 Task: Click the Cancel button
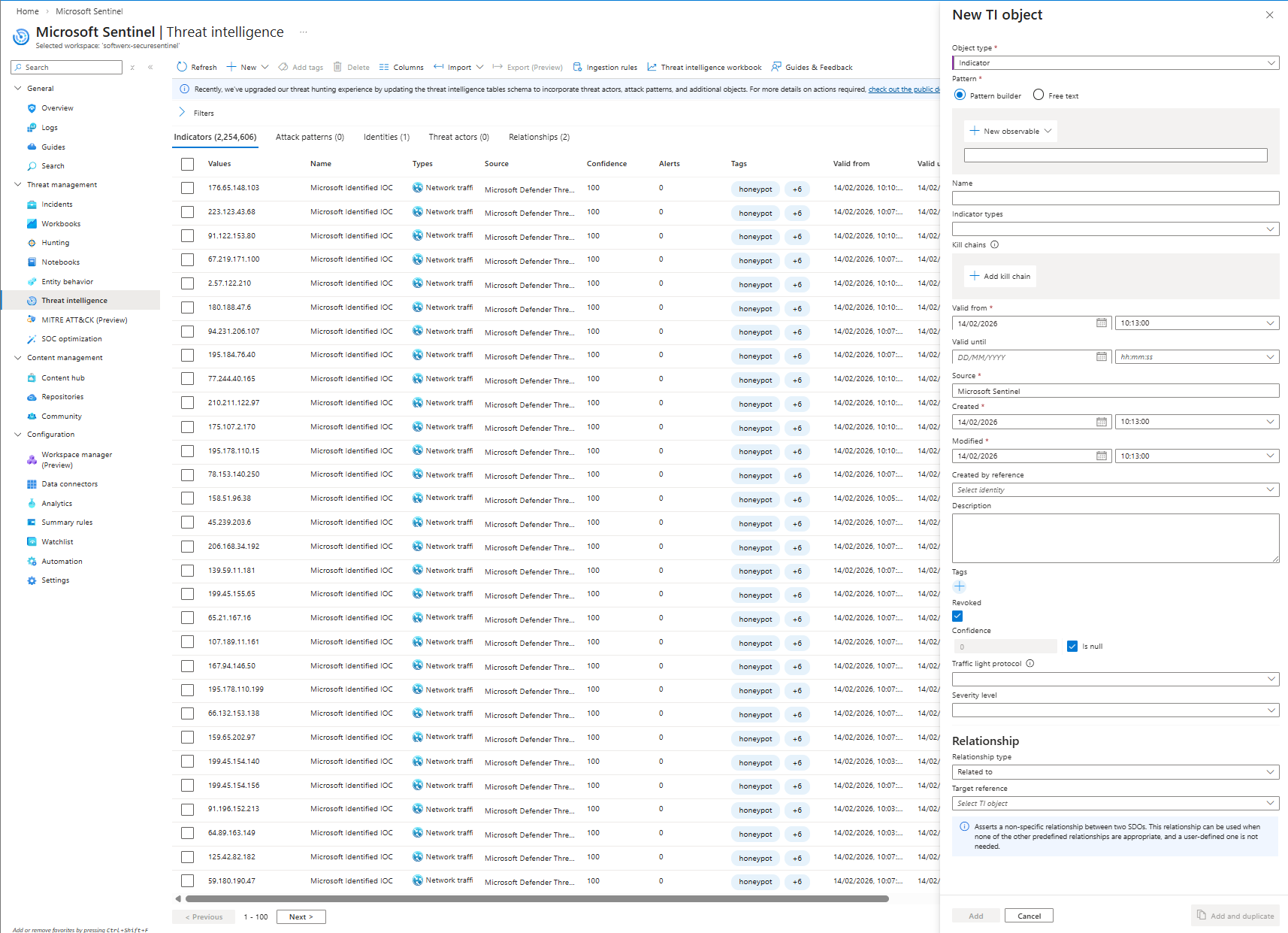(1028, 916)
